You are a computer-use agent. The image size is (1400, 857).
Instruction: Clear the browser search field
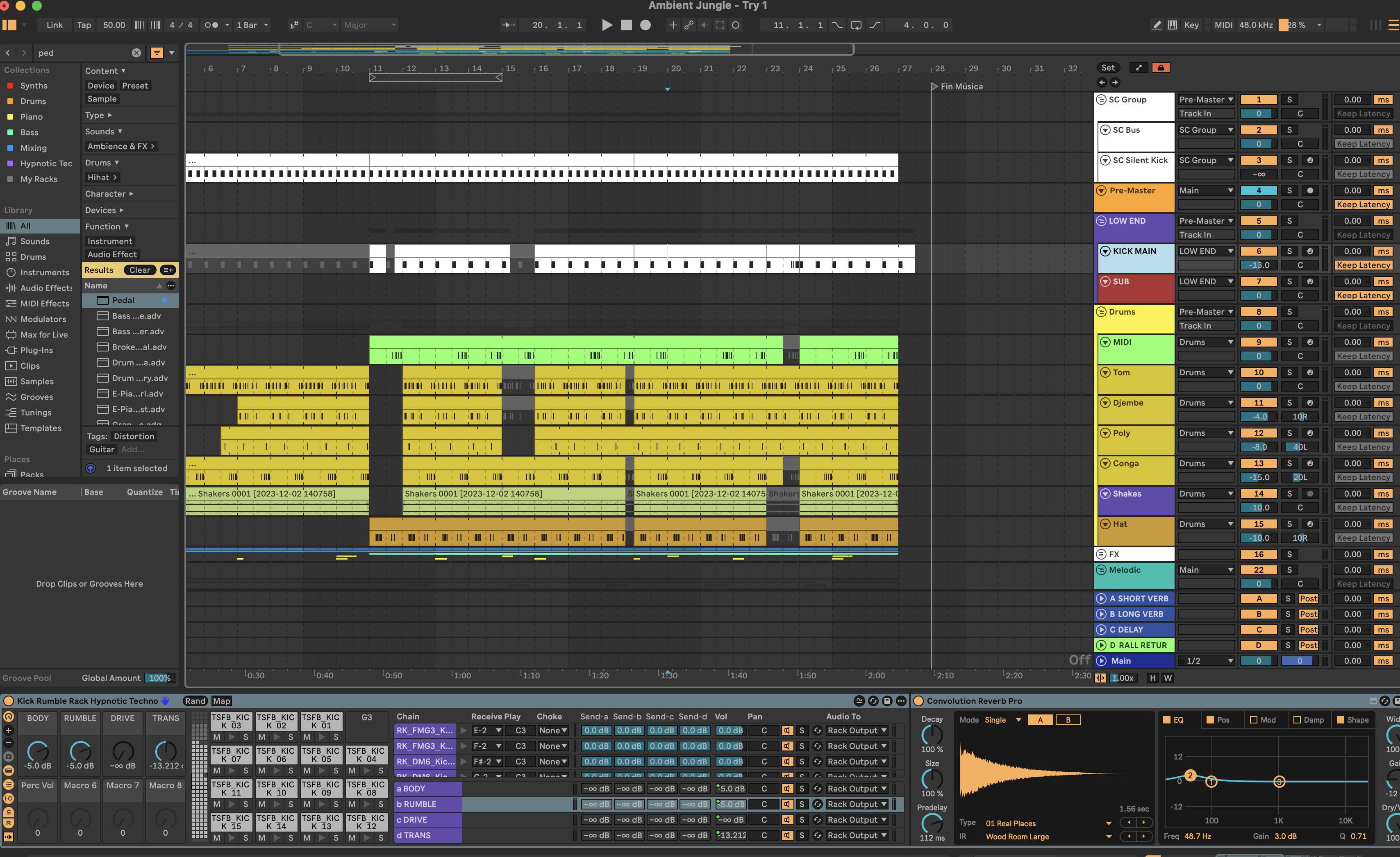click(x=136, y=53)
